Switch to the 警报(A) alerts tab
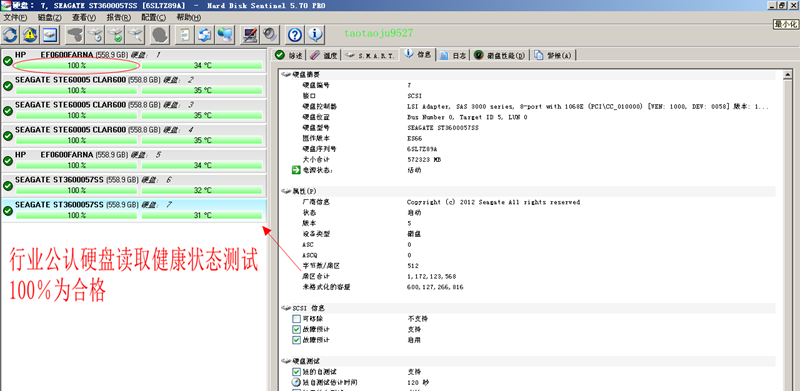Image resolution: width=800 pixels, height=391 pixels. (x=553, y=55)
